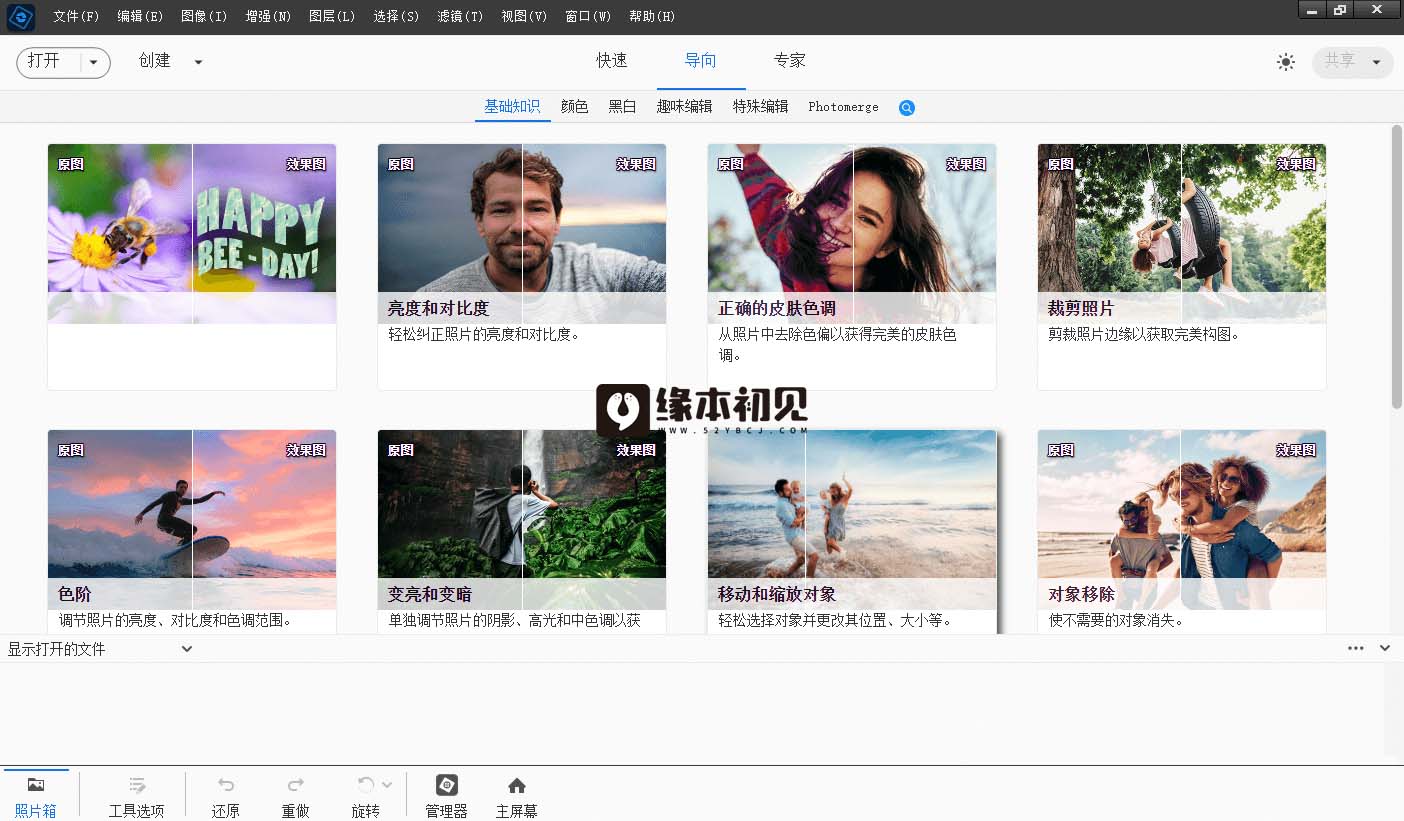Open the dropdown arrow beside 打开 button
Screen dimensions: 1404x821
coord(94,62)
